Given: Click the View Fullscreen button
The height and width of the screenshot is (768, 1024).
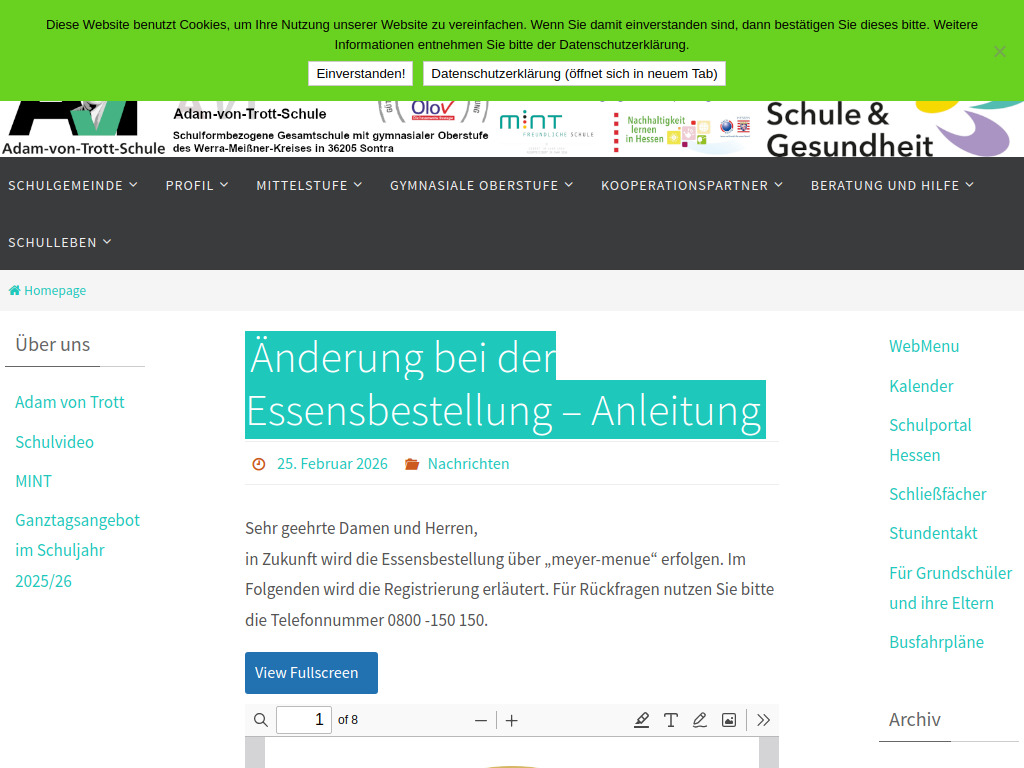Looking at the screenshot, I should point(311,672).
